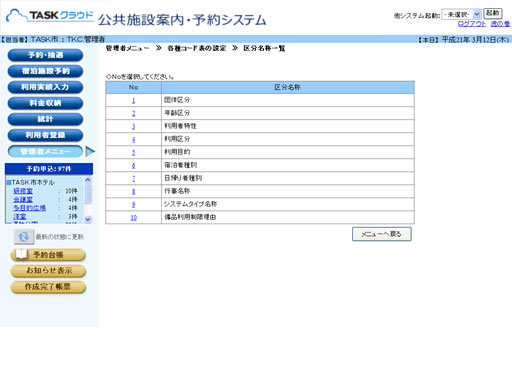Click the お知らせ表示 button
The width and height of the screenshot is (512, 384).
click(x=48, y=271)
